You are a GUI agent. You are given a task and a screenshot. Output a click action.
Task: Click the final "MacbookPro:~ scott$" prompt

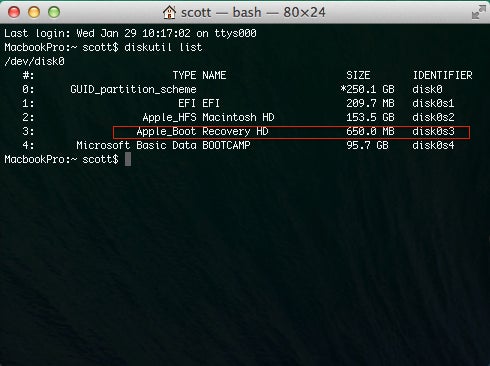coord(61,159)
